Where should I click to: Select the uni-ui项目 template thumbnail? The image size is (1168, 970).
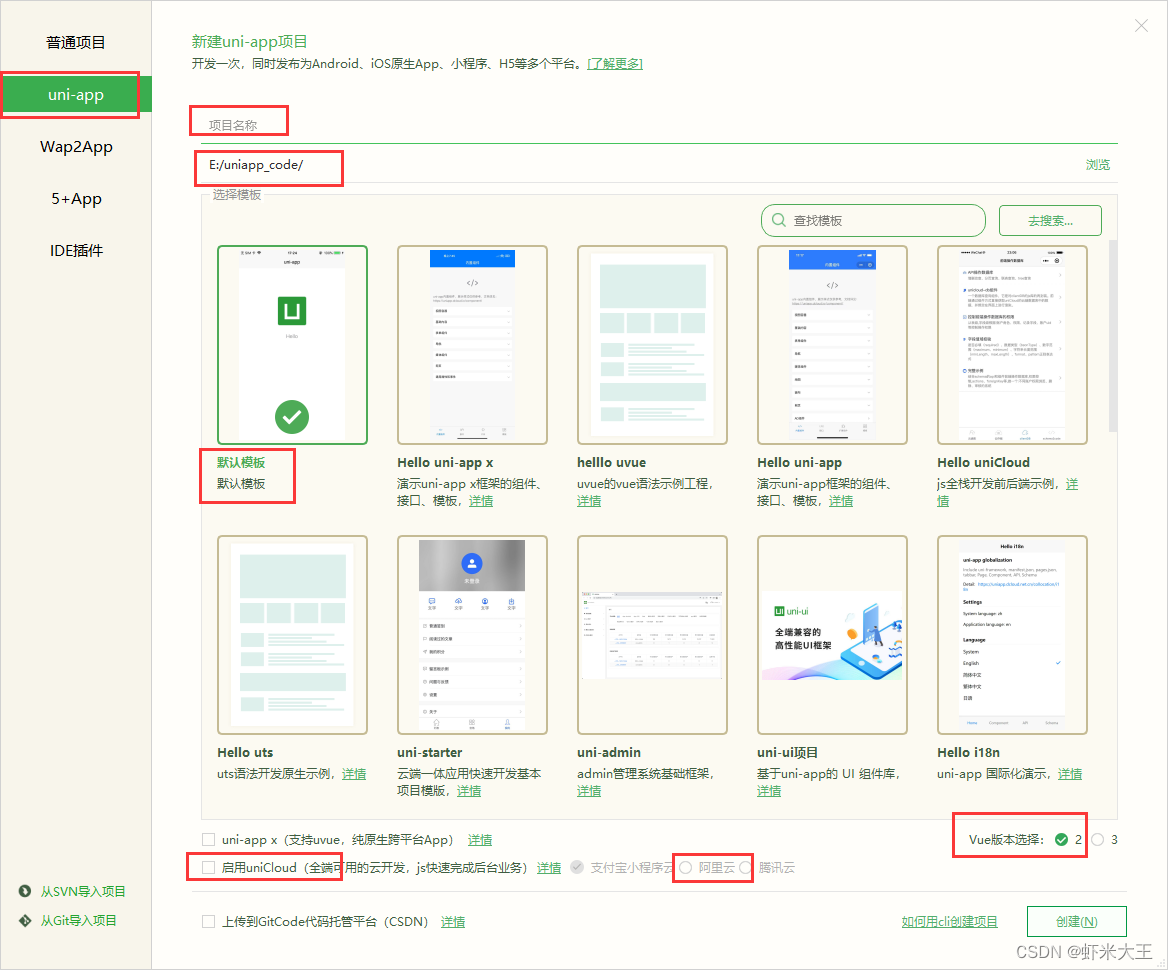(x=832, y=635)
